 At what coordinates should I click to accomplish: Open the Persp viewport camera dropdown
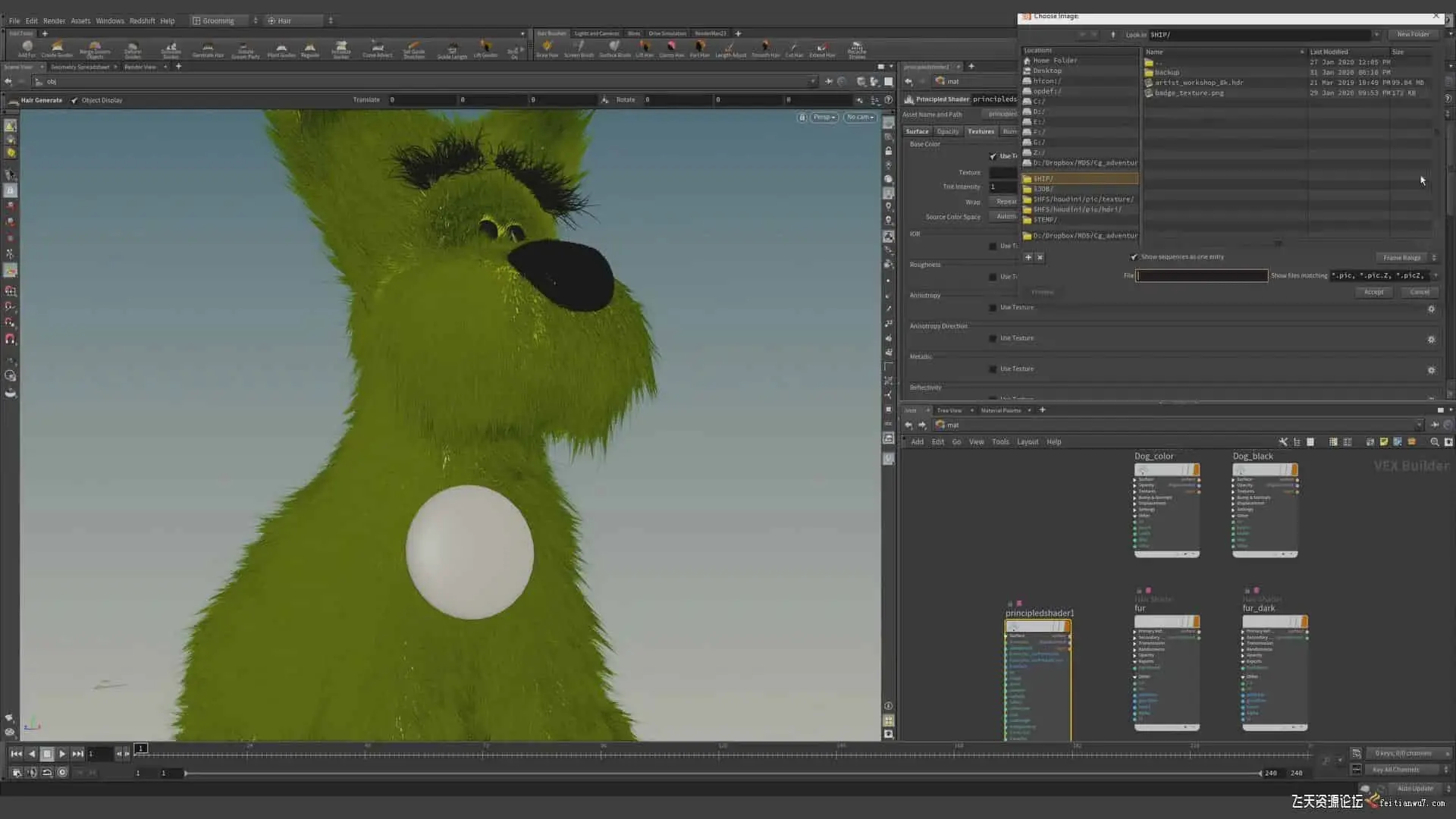click(824, 118)
